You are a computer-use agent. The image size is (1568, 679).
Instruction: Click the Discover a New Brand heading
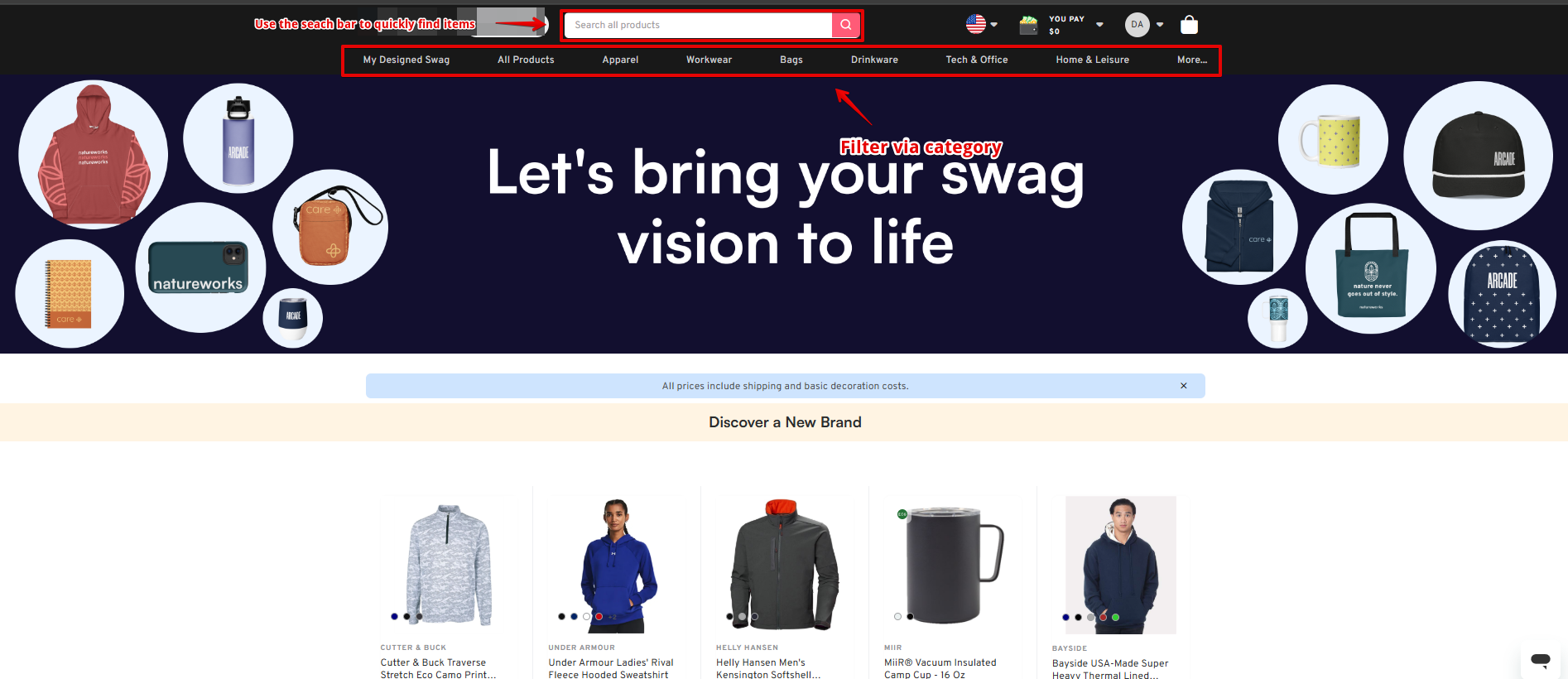point(785,422)
